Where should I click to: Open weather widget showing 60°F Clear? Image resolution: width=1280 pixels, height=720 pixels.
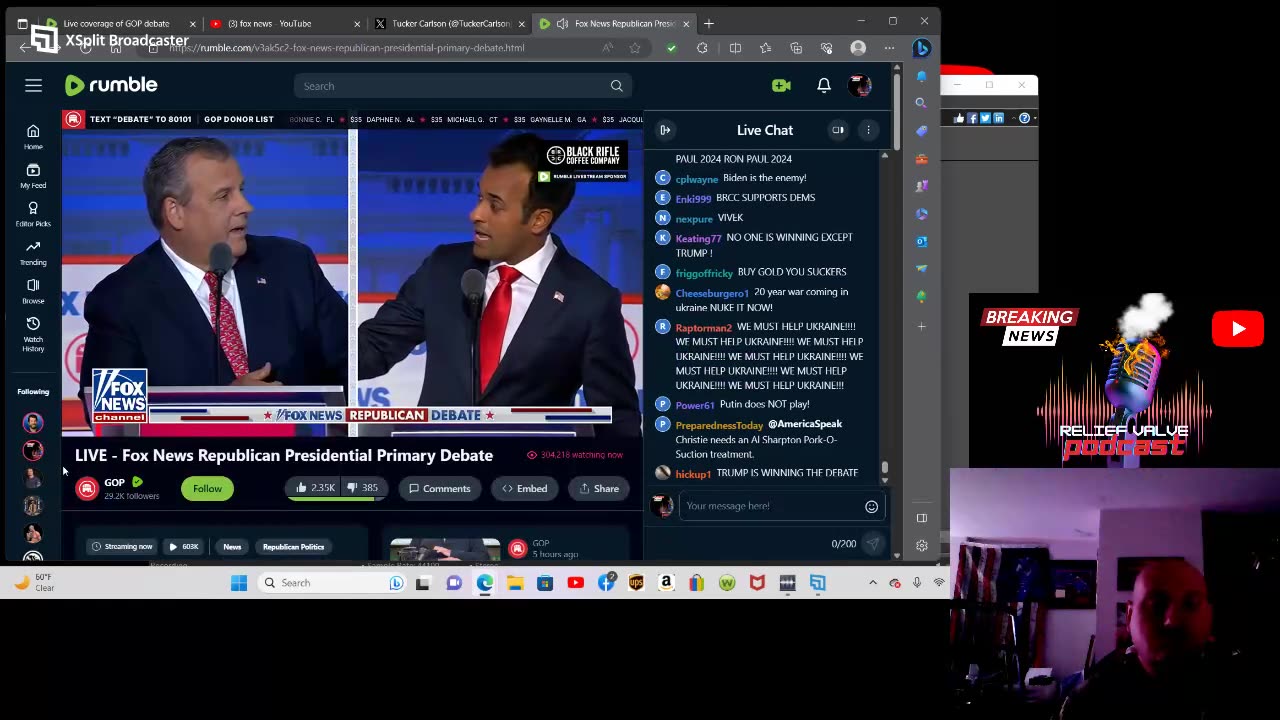(x=33, y=583)
